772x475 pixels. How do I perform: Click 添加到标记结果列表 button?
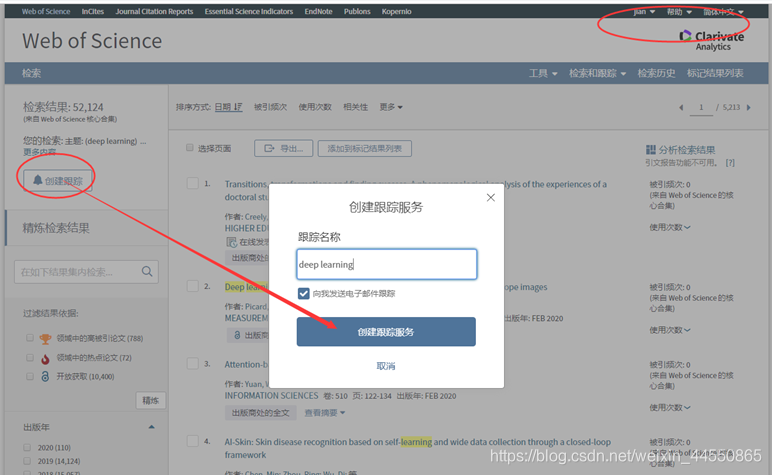coord(365,148)
